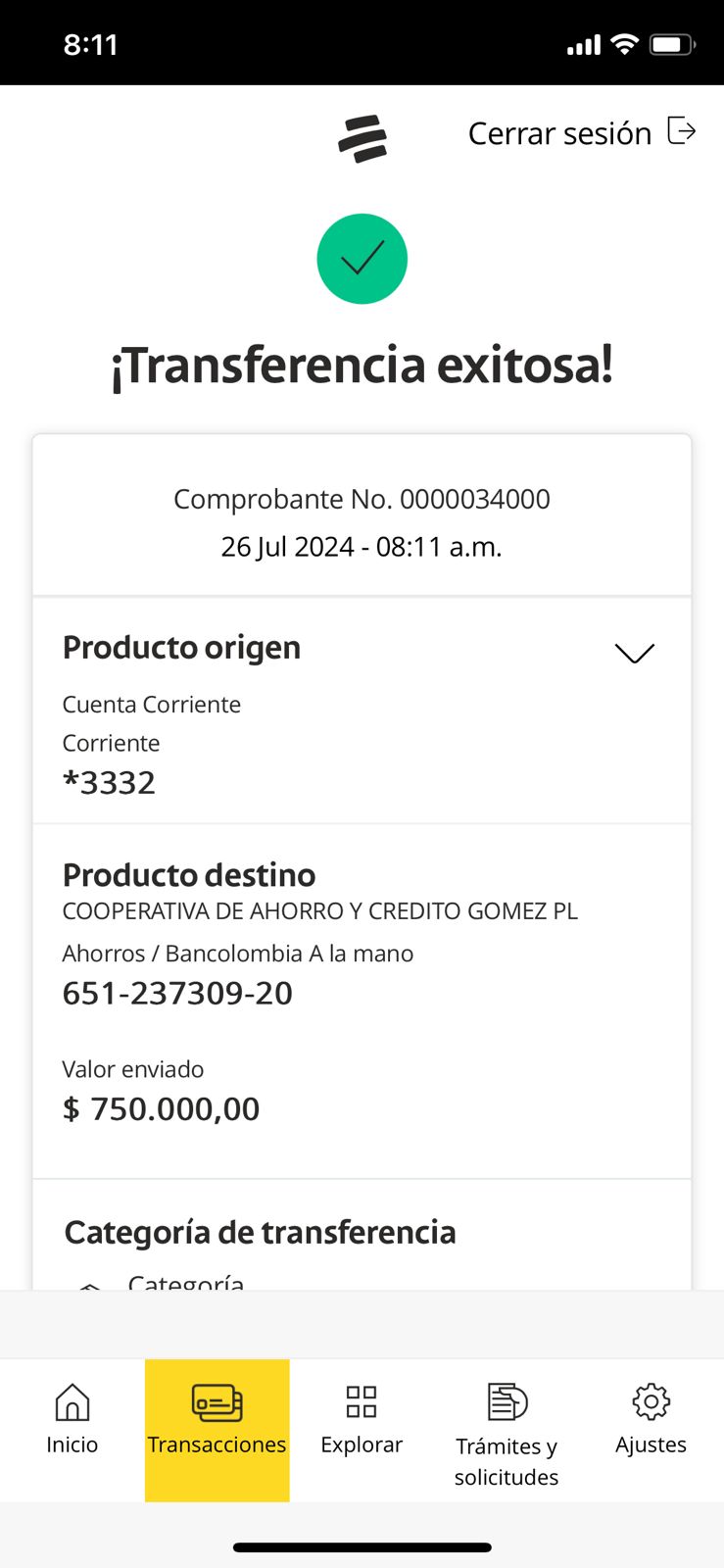724x1568 pixels.
Task: Tap the Cerrar sesión text link
Action: coord(559,133)
